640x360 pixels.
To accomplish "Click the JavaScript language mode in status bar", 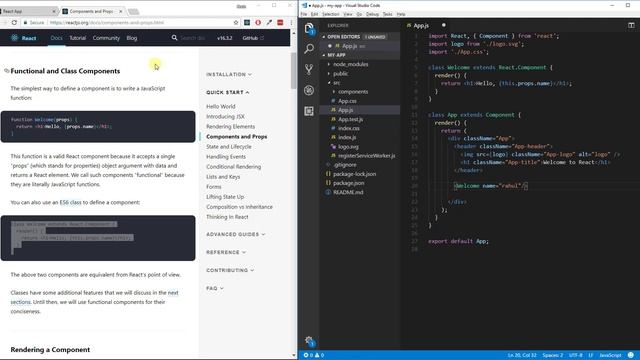I will (x=610, y=355).
